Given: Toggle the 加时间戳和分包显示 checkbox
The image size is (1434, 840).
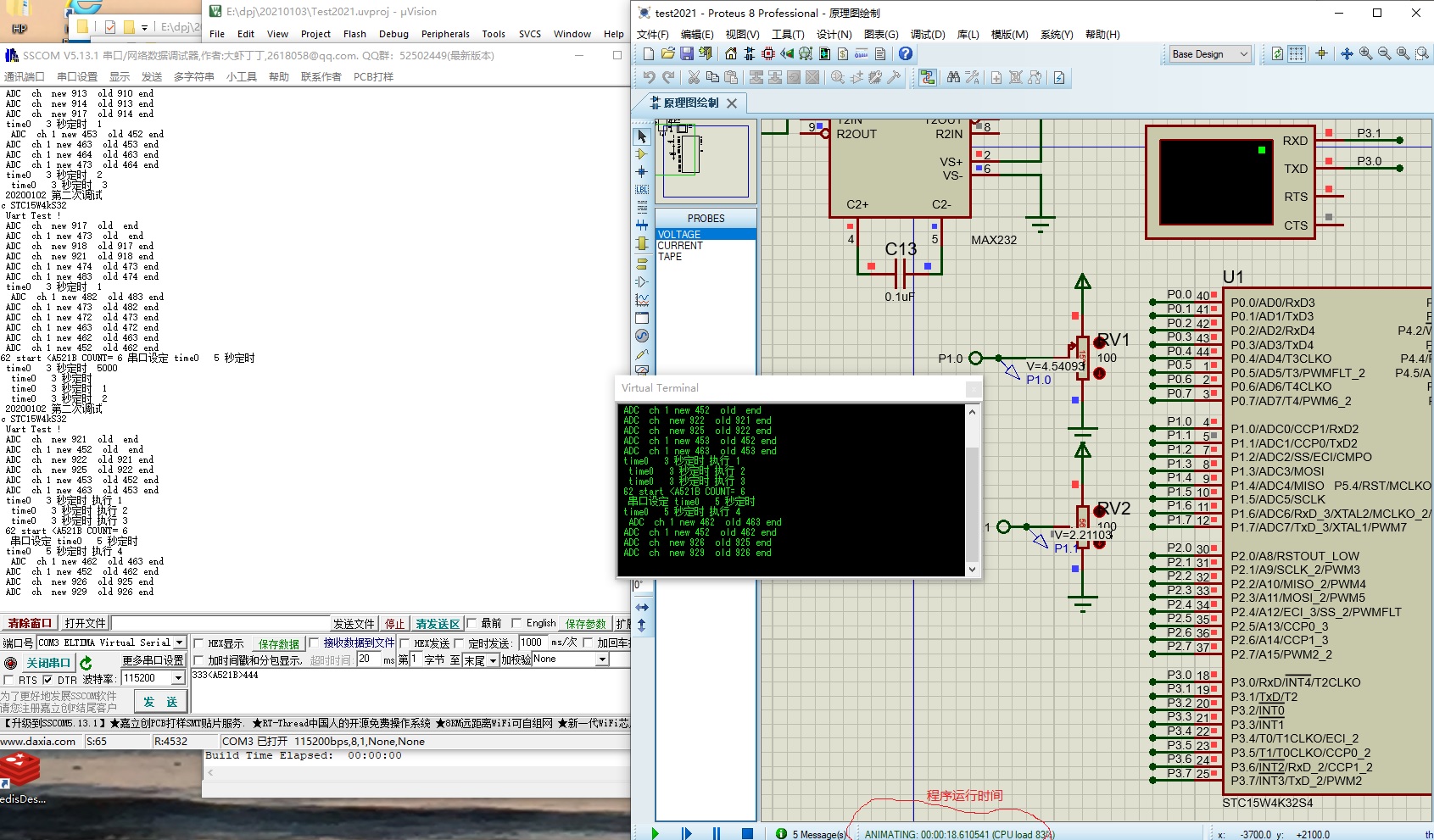Looking at the screenshot, I should [x=198, y=660].
